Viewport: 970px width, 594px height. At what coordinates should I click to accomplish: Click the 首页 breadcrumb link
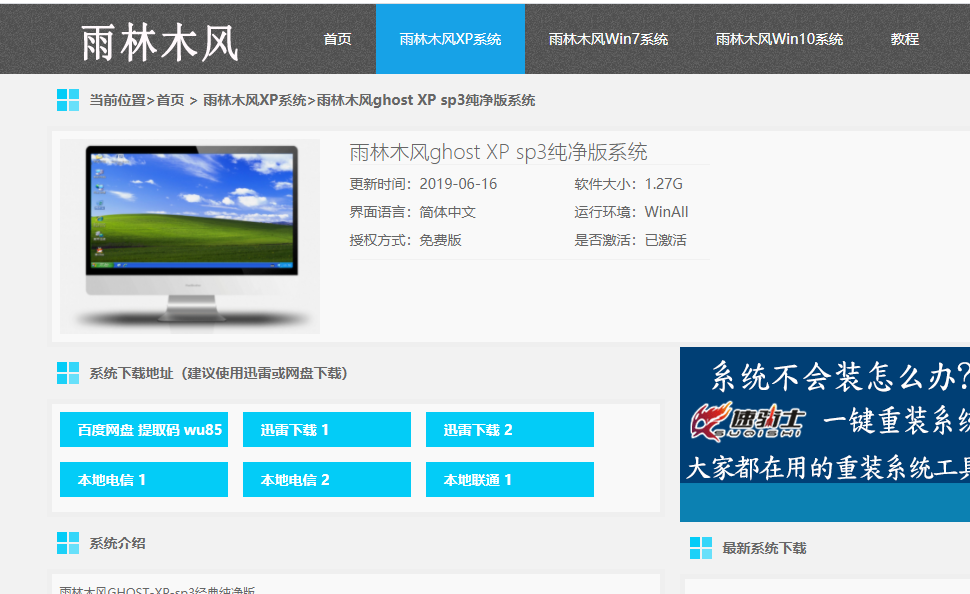click(x=171, y=100)
